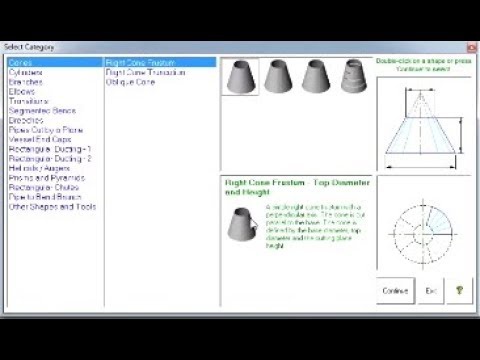Click the Continue button

click(x=395, y=291)
